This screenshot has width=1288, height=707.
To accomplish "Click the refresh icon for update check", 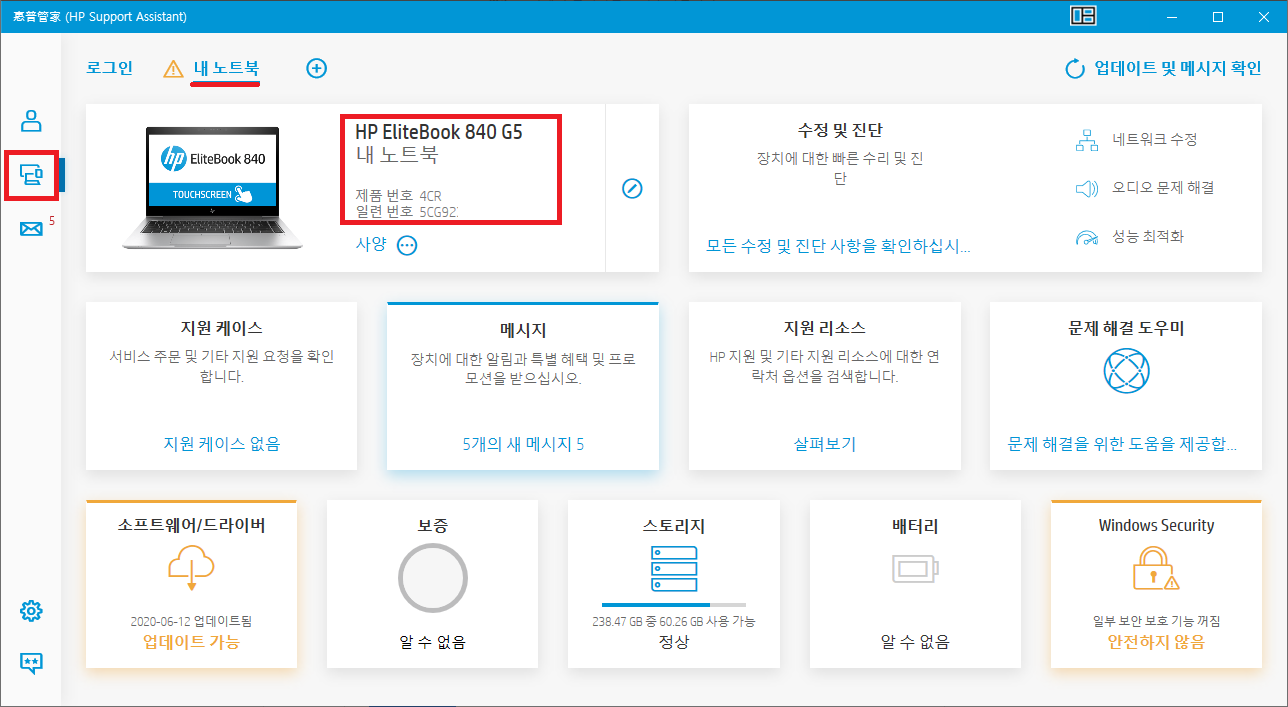I will point(1075,68).
